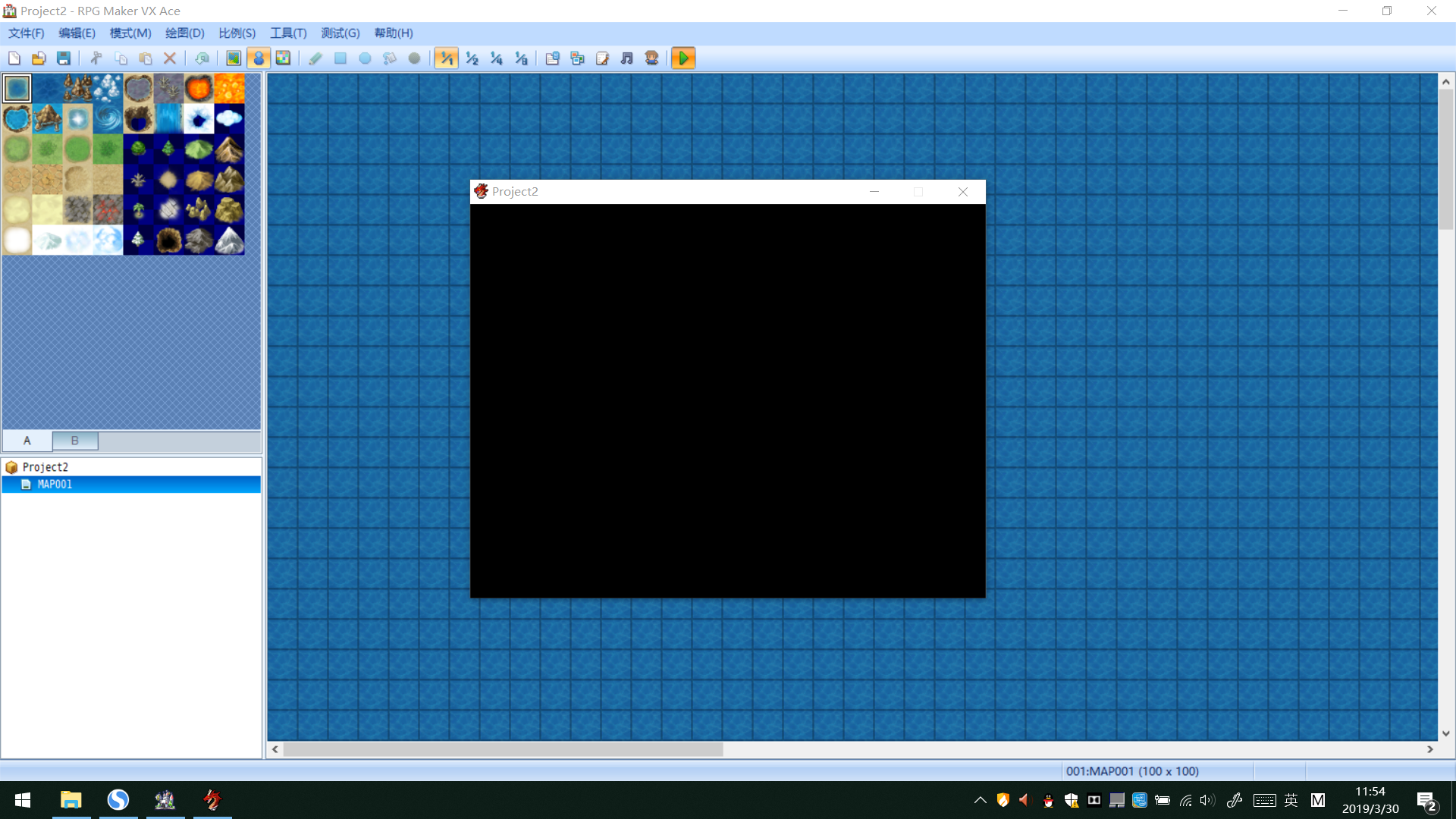
Task: Click the Paste clipboard icon
Action: coord(146,58)
